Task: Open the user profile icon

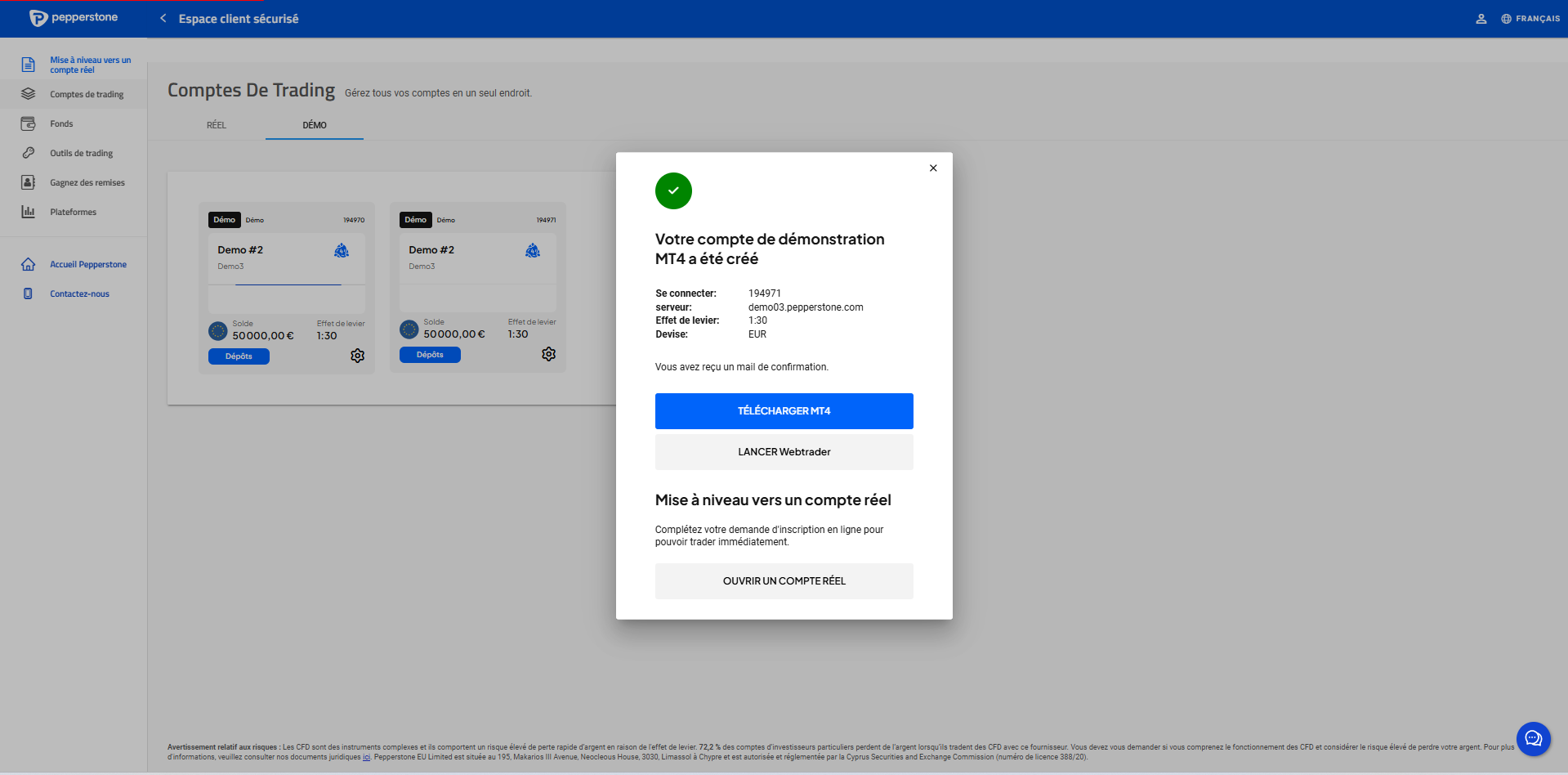Action: [1481, 18]
